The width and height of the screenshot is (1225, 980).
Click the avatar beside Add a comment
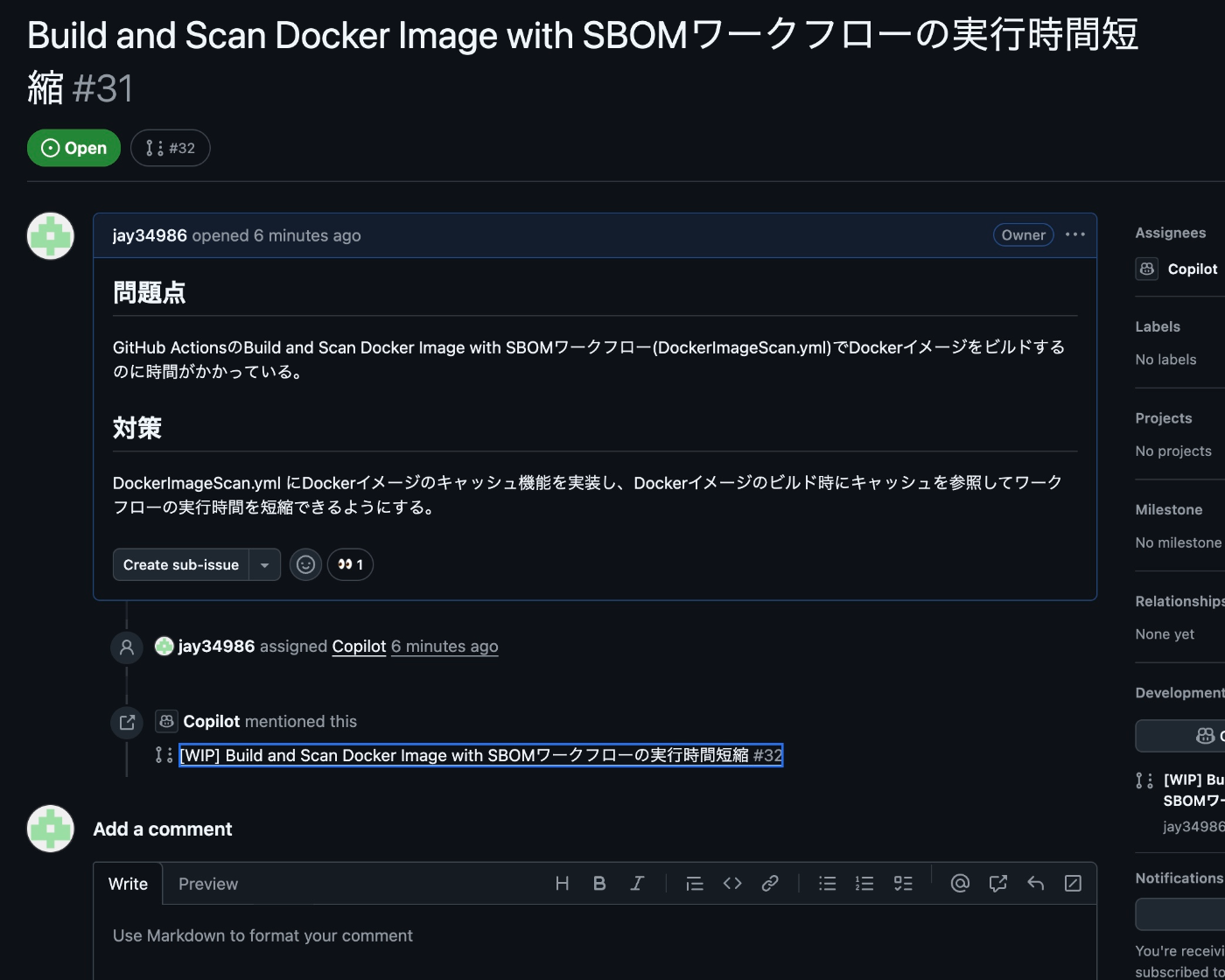click(x=51, y=828)
